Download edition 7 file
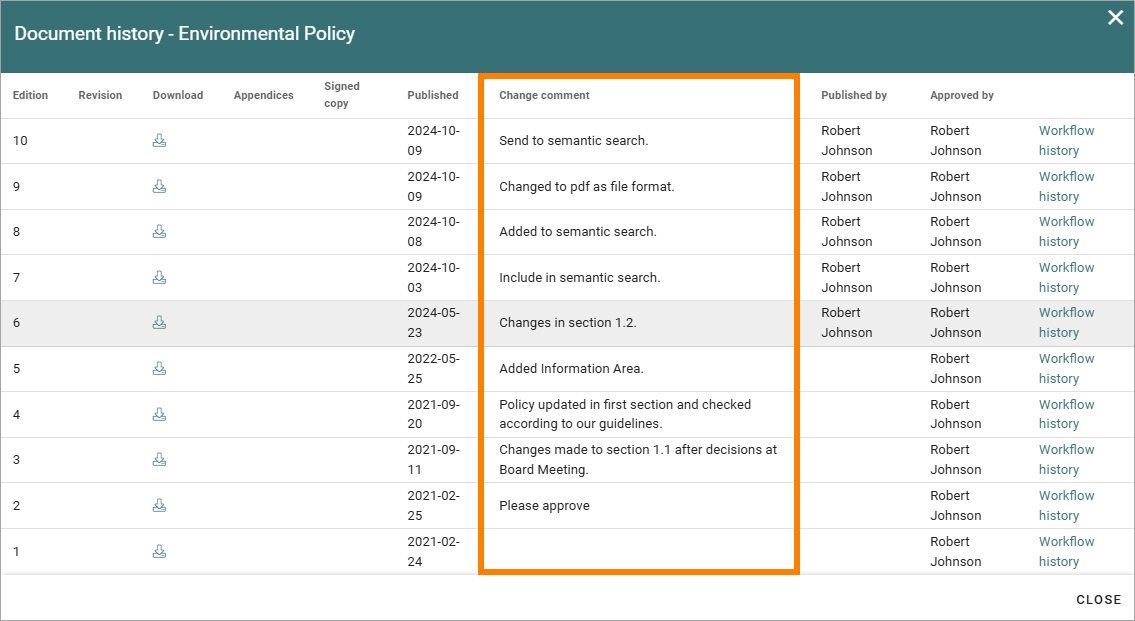 [159, 278]
